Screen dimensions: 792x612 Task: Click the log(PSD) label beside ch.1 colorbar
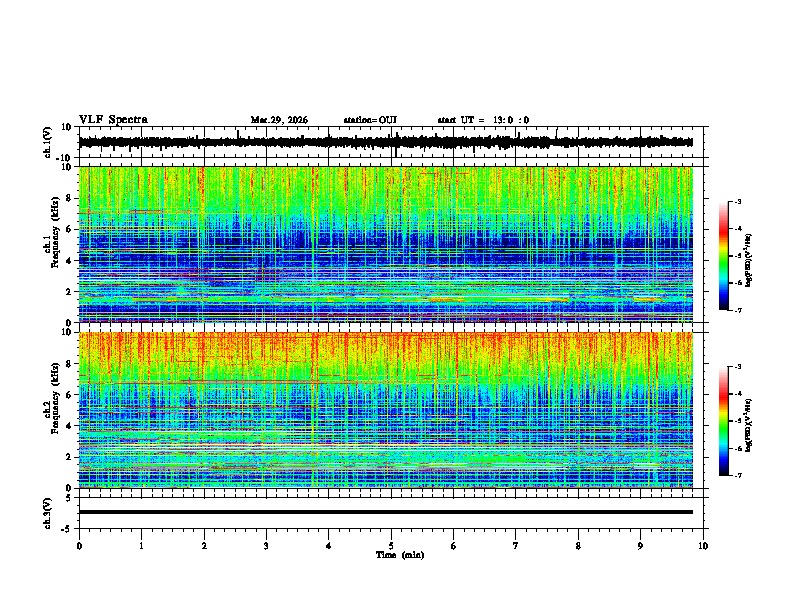point(749,260)
